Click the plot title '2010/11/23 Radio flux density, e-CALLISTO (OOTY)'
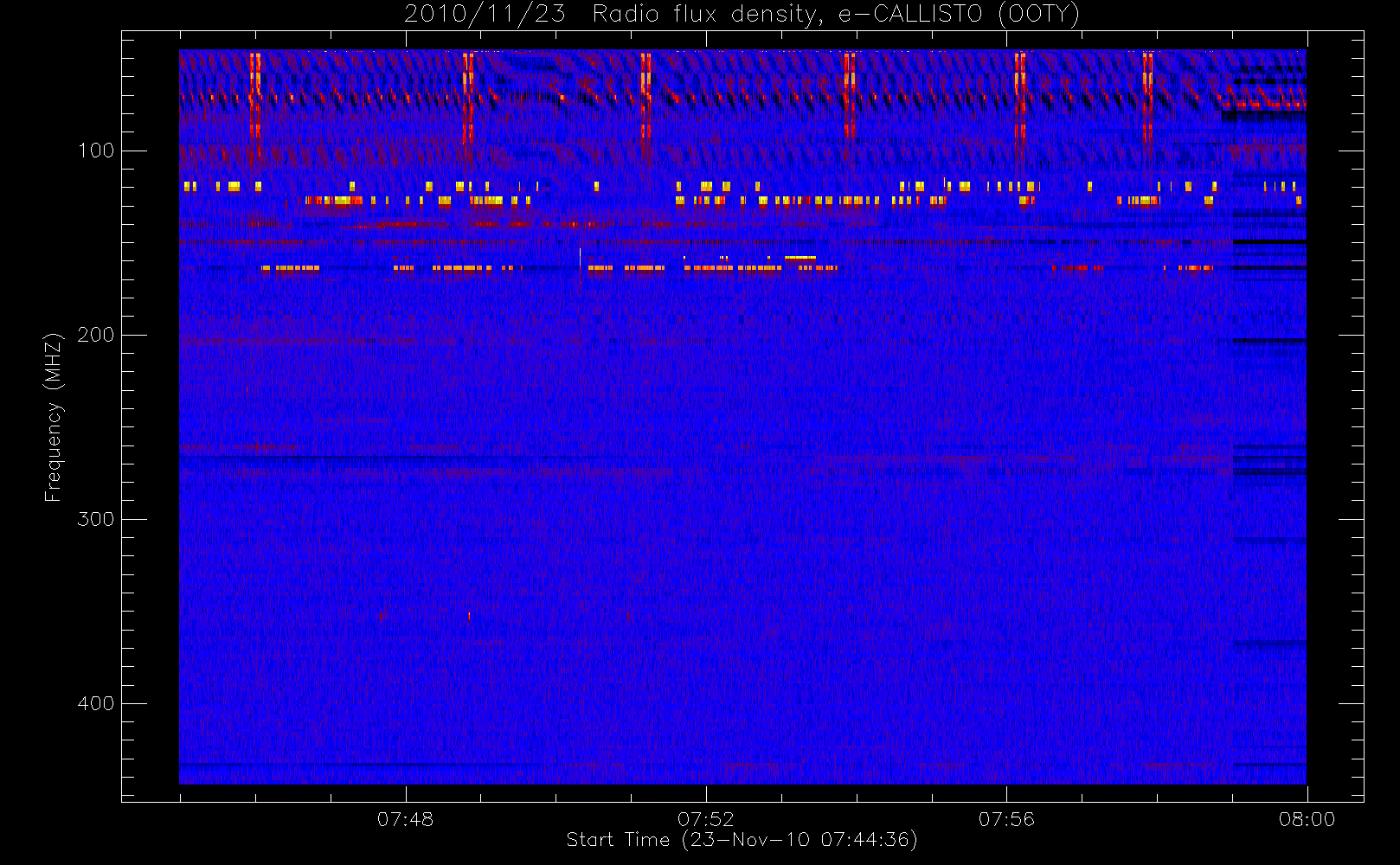This screenshot has height=865, width=1400. click(742, 15)
